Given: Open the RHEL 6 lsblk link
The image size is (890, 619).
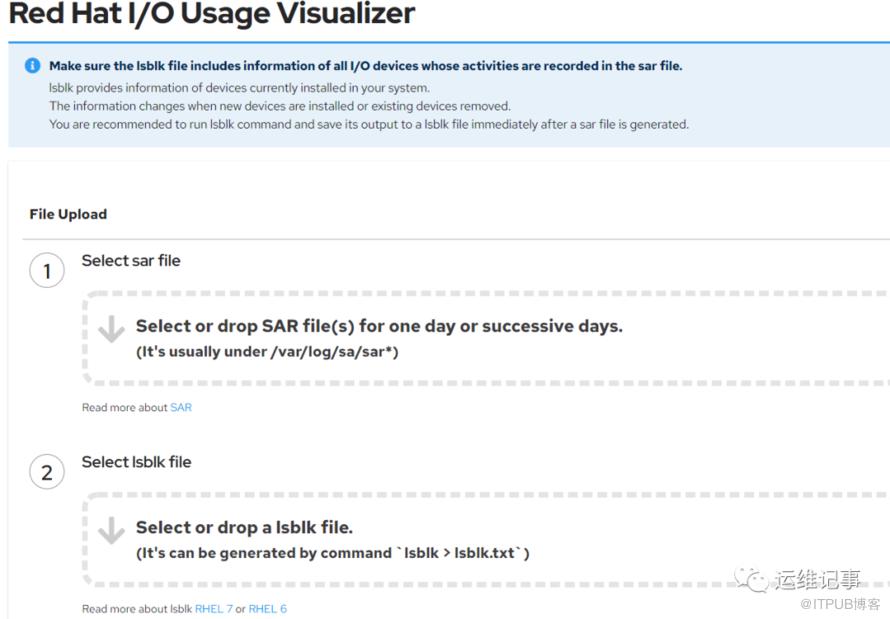Looking at the screenshot, I should tap(267, 609).
